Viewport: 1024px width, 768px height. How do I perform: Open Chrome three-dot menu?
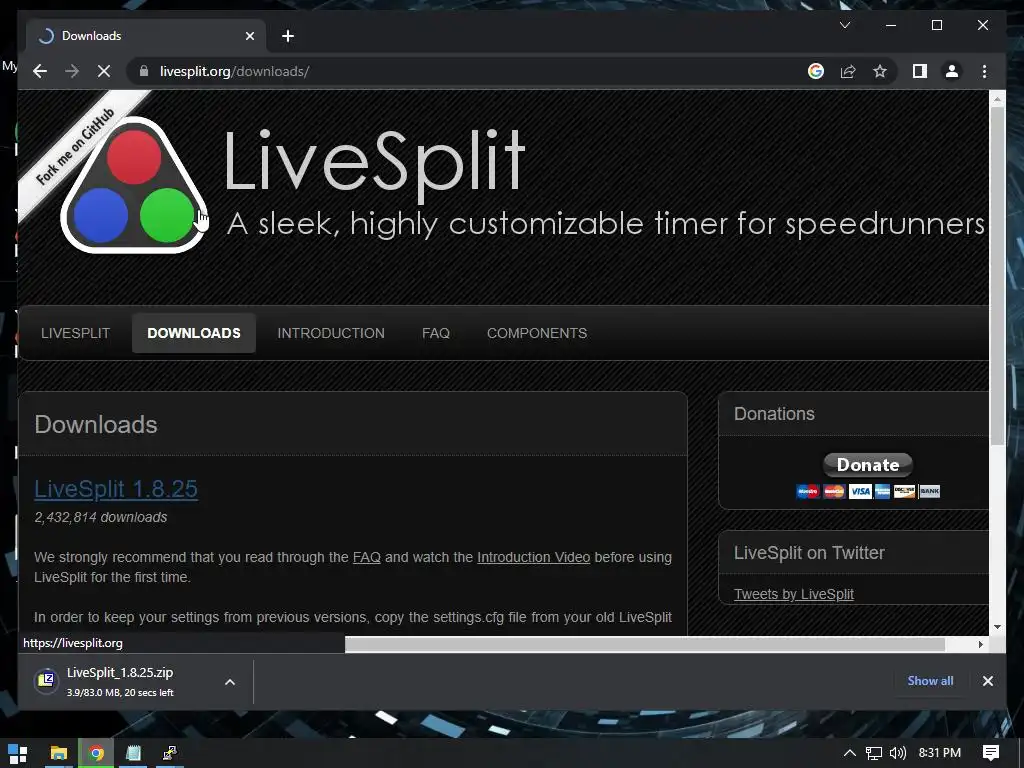point(984,71)
